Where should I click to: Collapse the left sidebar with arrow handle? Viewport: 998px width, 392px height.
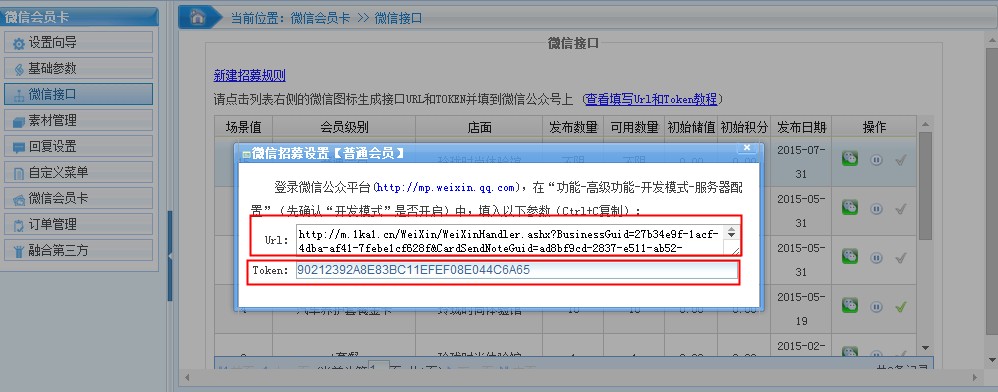tap(170, 255)
